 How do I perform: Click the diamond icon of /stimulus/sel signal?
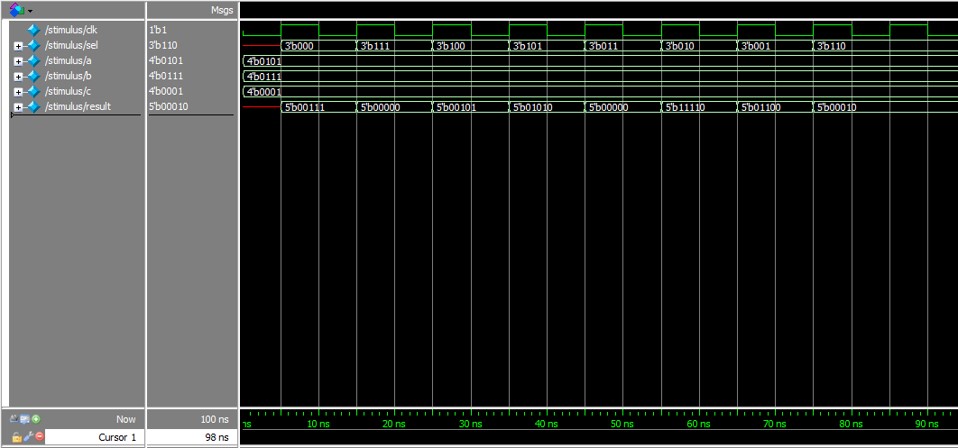[x=33, y=45]
